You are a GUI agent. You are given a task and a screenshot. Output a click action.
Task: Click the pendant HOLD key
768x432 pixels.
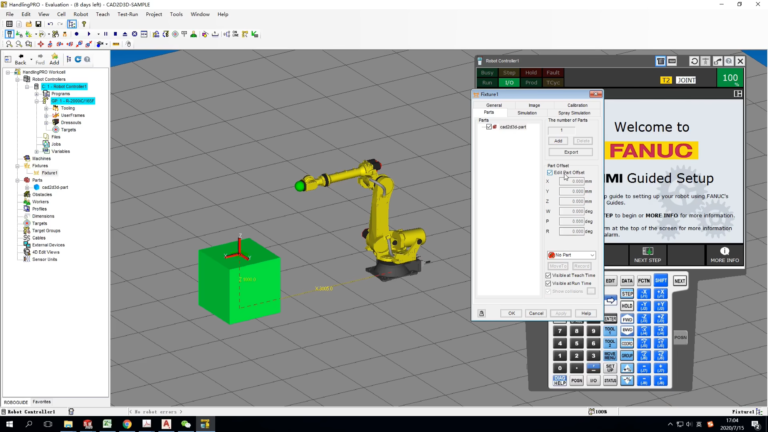click(x=627, y=306)
